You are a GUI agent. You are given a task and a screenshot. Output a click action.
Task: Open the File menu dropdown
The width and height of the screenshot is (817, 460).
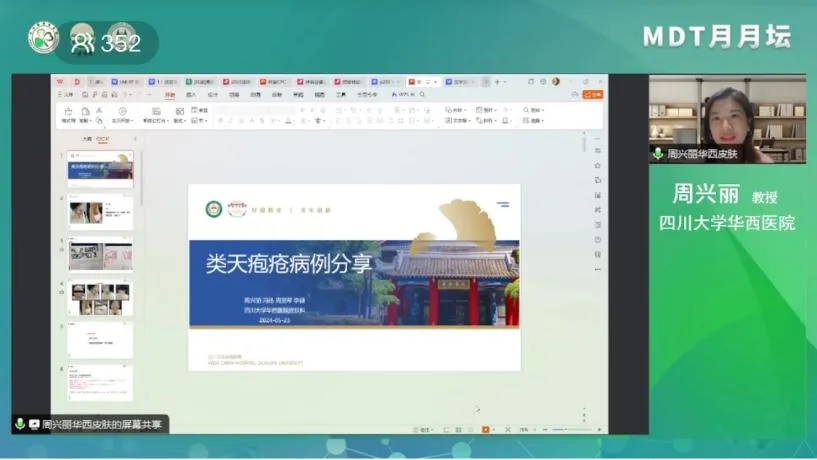[66, 94]
